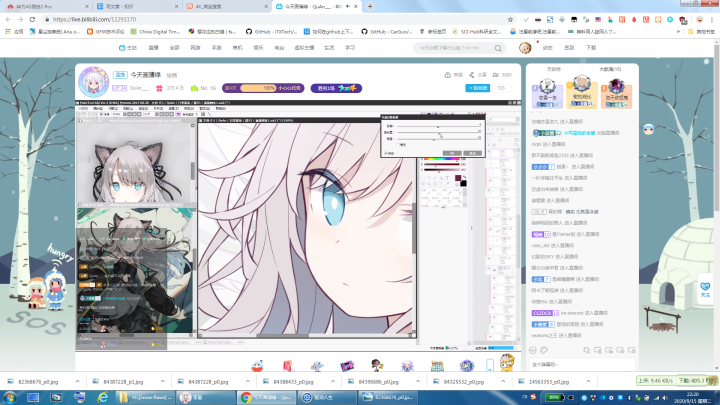Click the viewer count icon showing 3983
This screenshot has width=720, height=405.
click(495, 75)
